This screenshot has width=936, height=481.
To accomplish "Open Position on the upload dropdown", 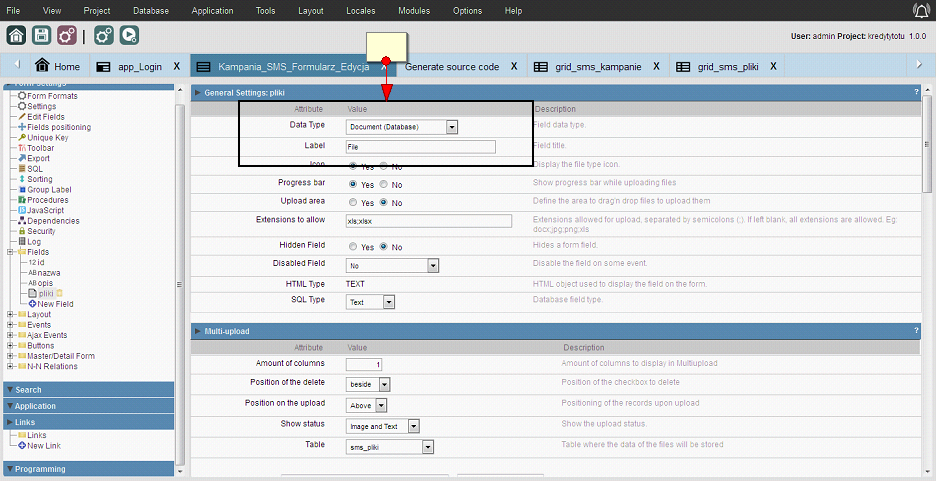I will [x=367, y=406].
